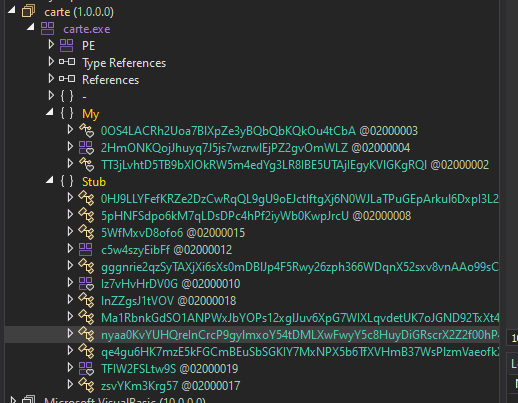518x403 pixels.
Task: Expand the '-' namespace node
Action: [51, 95]
